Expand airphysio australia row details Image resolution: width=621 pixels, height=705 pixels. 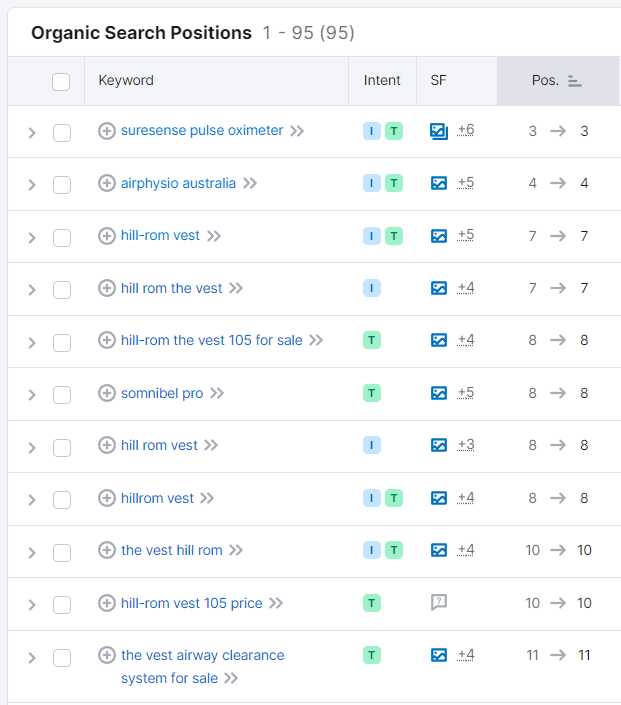point(32,185)
